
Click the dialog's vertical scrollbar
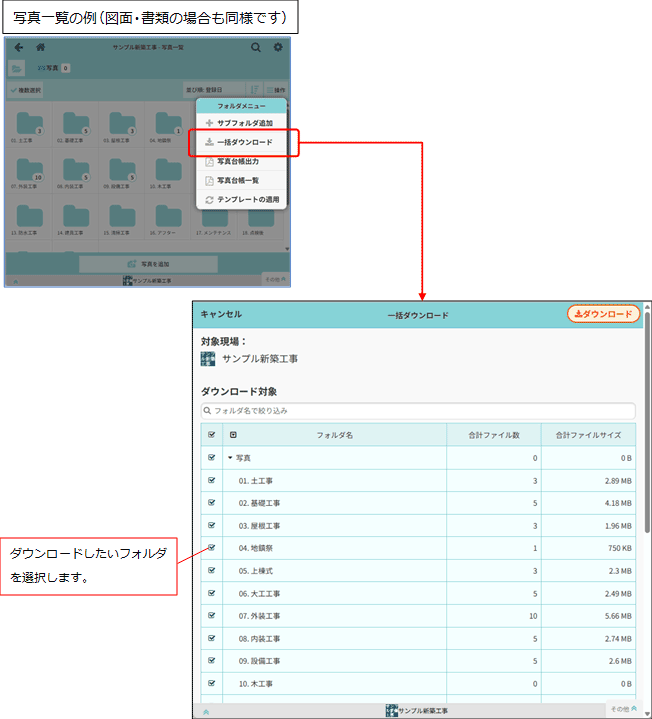[647, 422]
